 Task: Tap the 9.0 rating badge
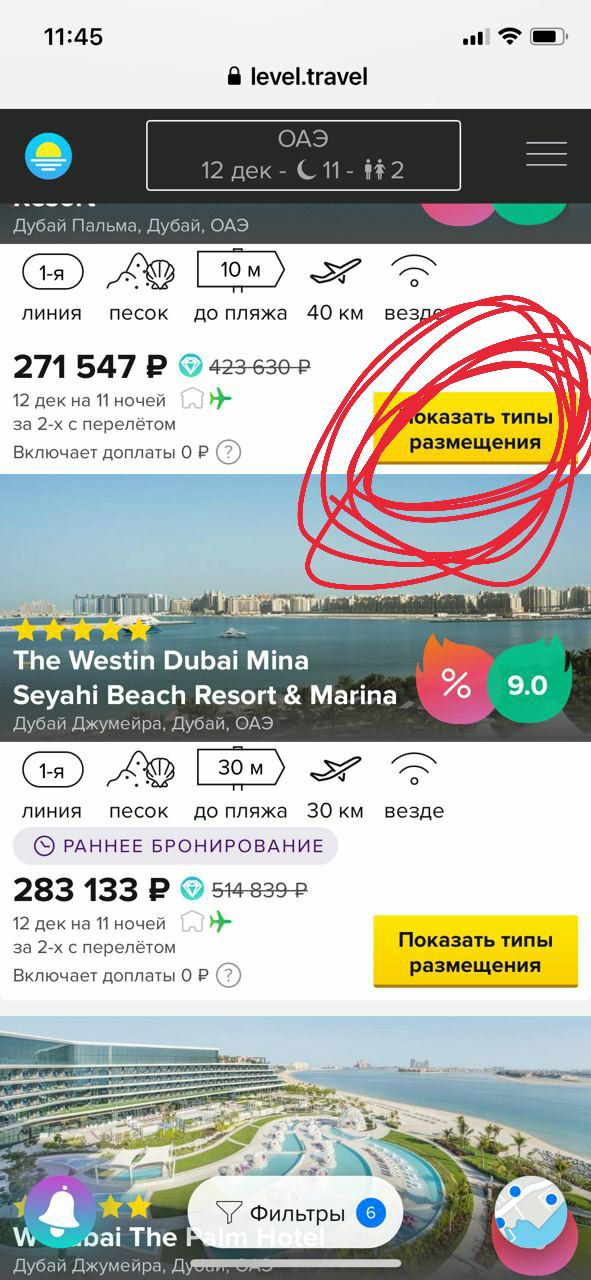528,685
